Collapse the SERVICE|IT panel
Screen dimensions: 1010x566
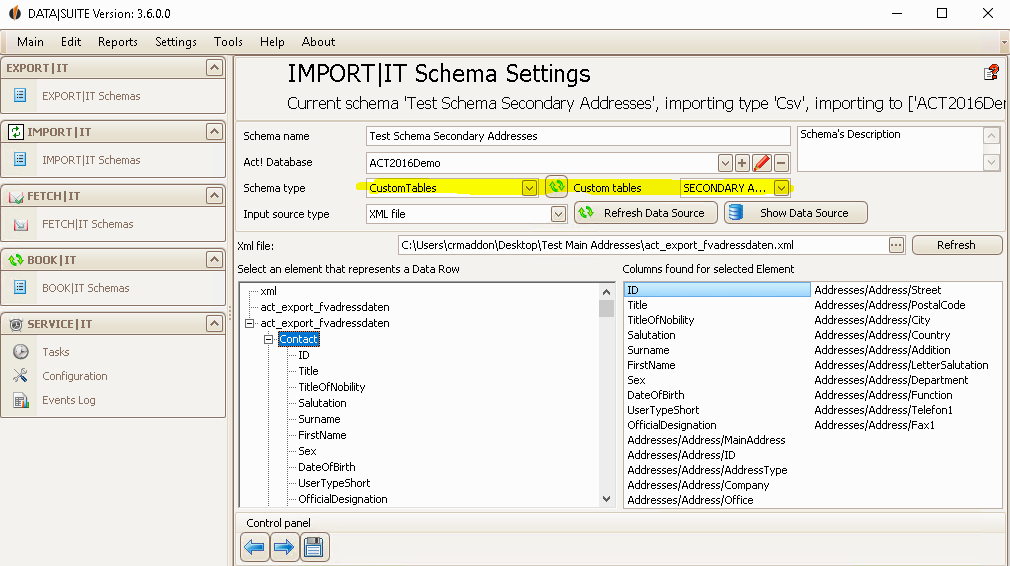(x=214, y=323)
